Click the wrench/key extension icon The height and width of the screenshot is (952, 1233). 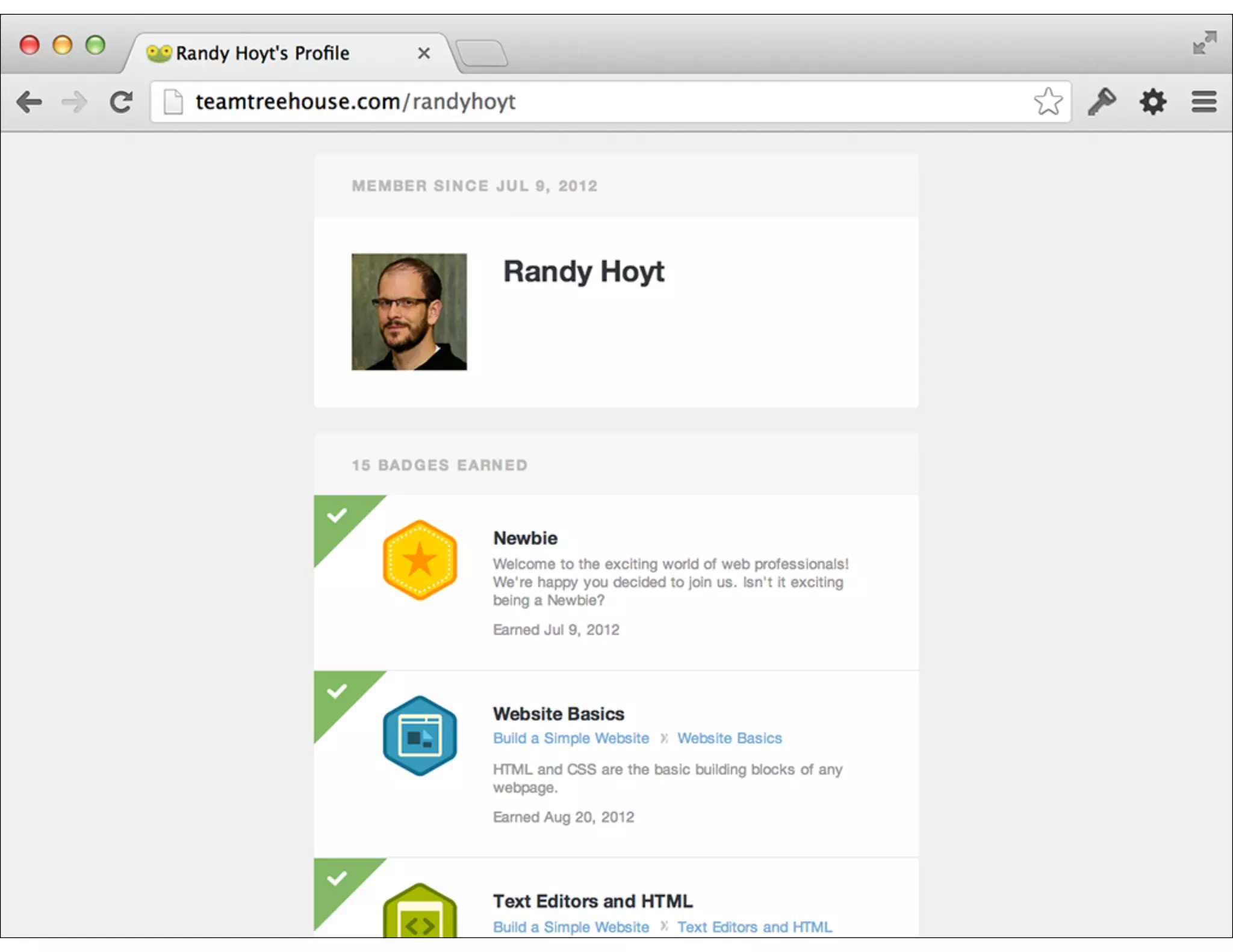pyautogui.click(x=1102, y=101)
